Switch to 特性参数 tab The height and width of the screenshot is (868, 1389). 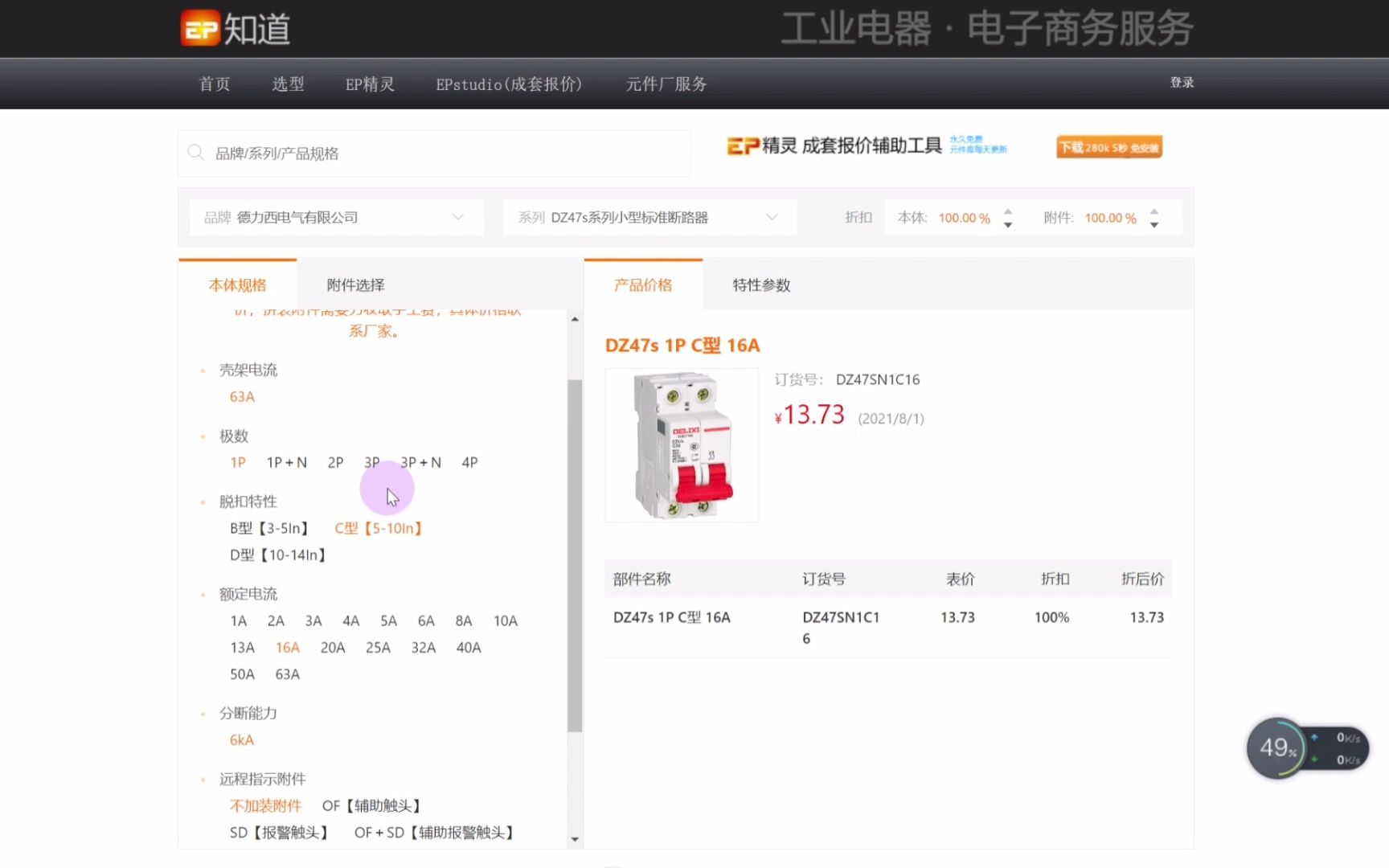[761, 285]
